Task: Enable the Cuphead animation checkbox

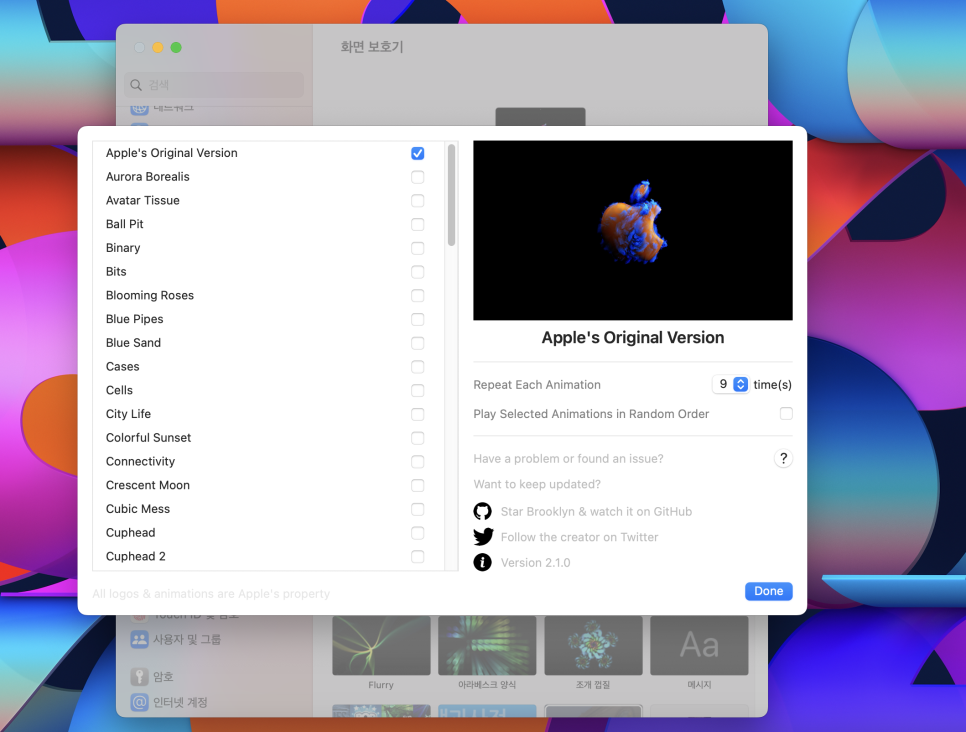Action: pos(418,533)
